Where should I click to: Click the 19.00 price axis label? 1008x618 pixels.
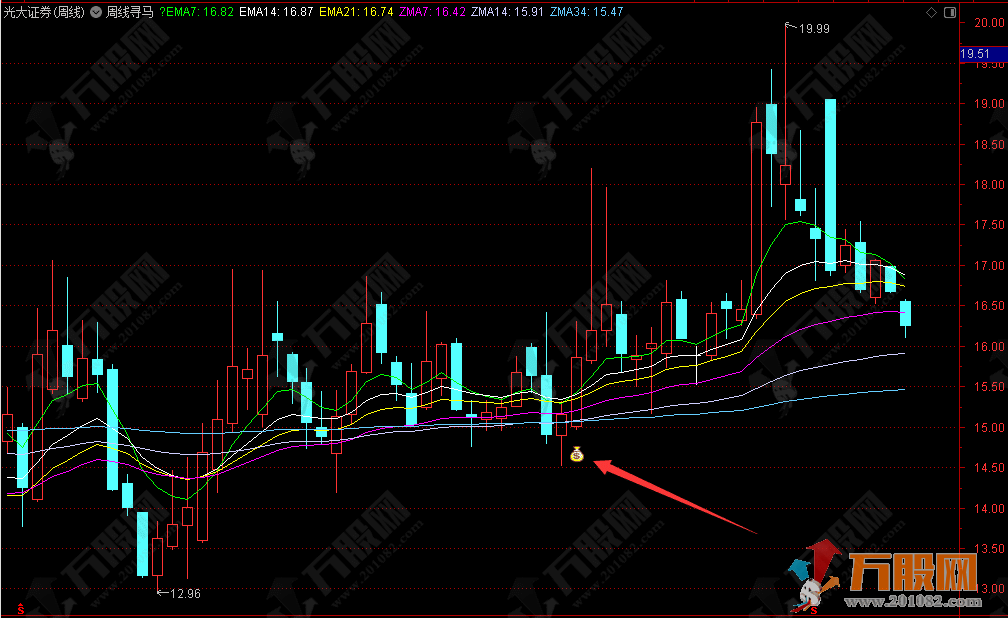(989, 104)
